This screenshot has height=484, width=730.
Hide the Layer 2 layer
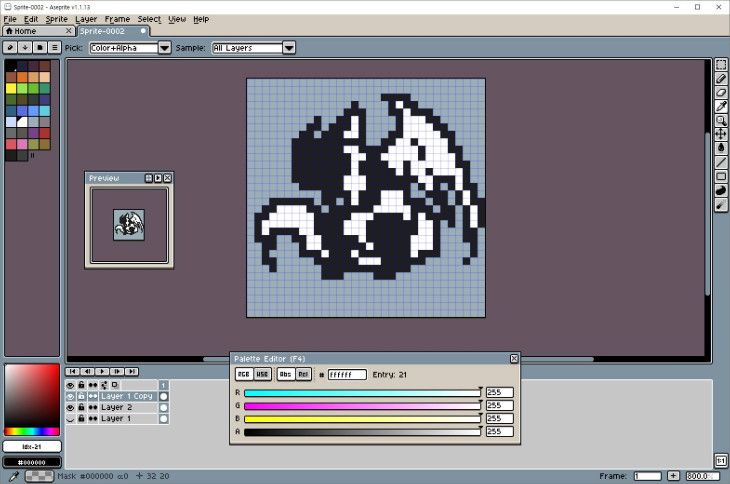[x=70, y=408]
